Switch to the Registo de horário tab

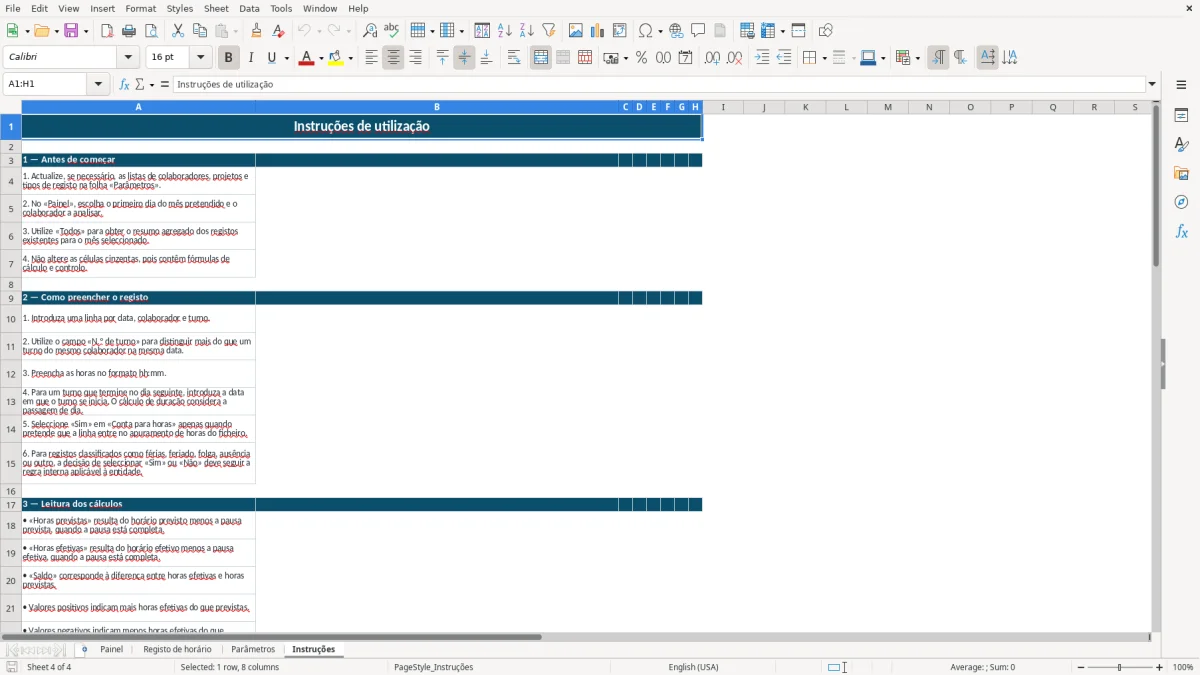(x=177, y=649)
